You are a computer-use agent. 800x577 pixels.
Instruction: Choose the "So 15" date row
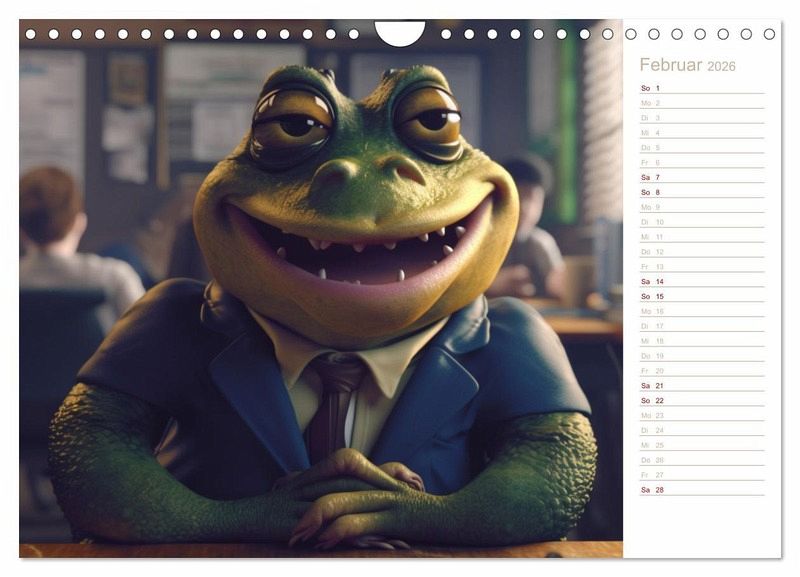click(700, 296)
